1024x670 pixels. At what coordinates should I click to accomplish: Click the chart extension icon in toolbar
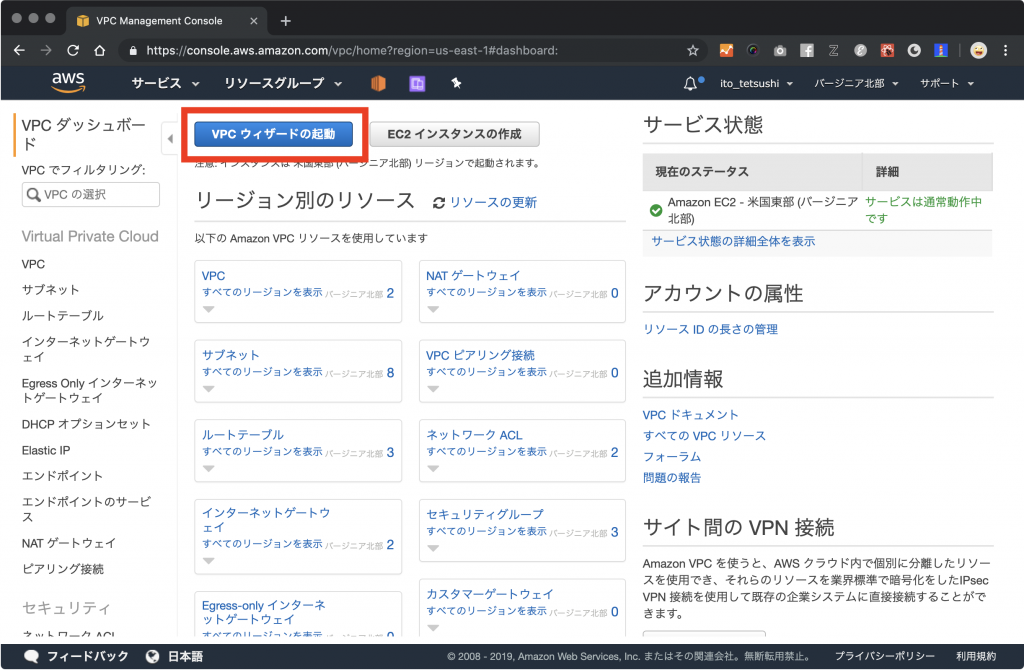726,50
